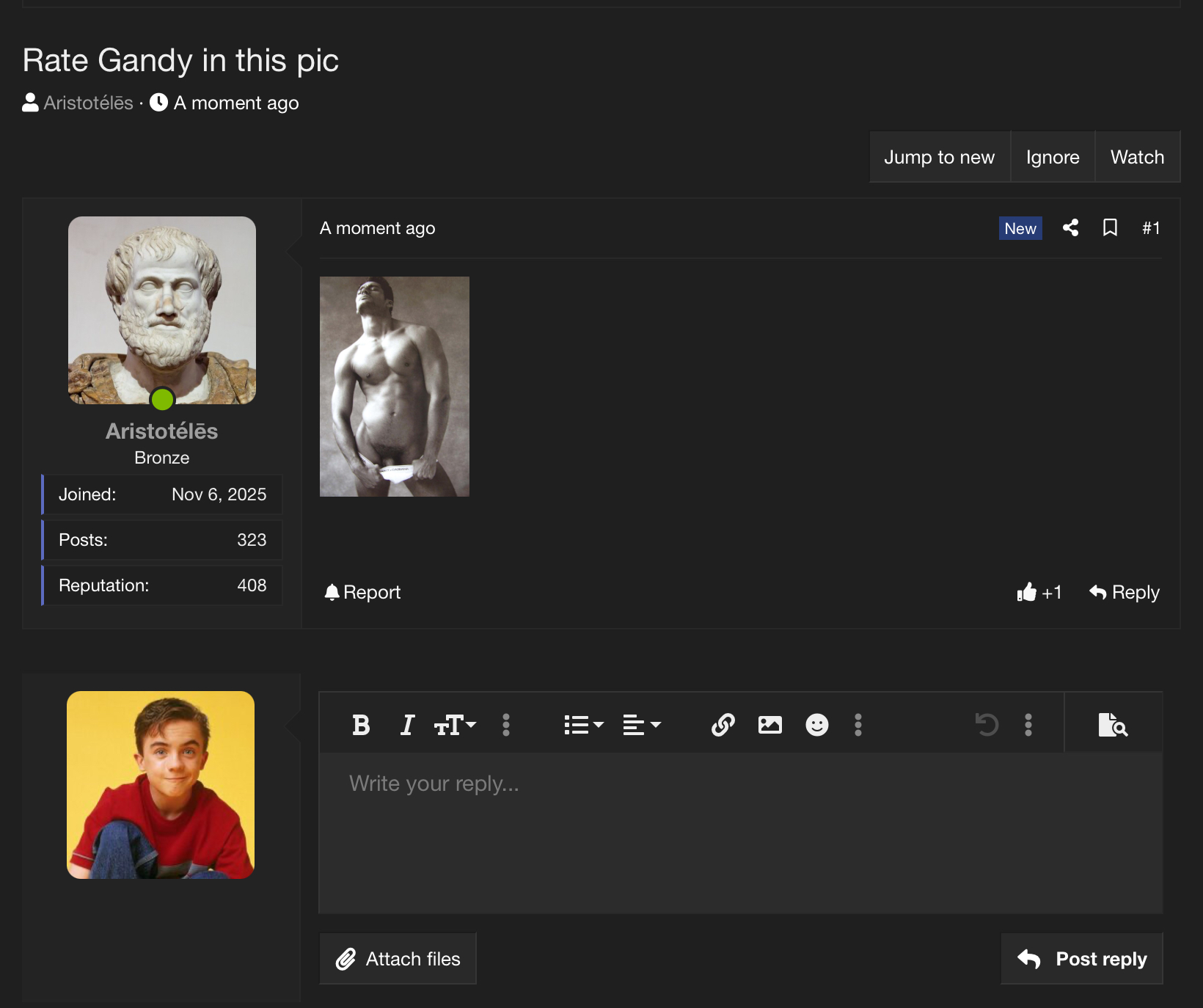Screen dimensions: 1203x1008
Task: Click the insert link icon
Action: pos(723,725)
